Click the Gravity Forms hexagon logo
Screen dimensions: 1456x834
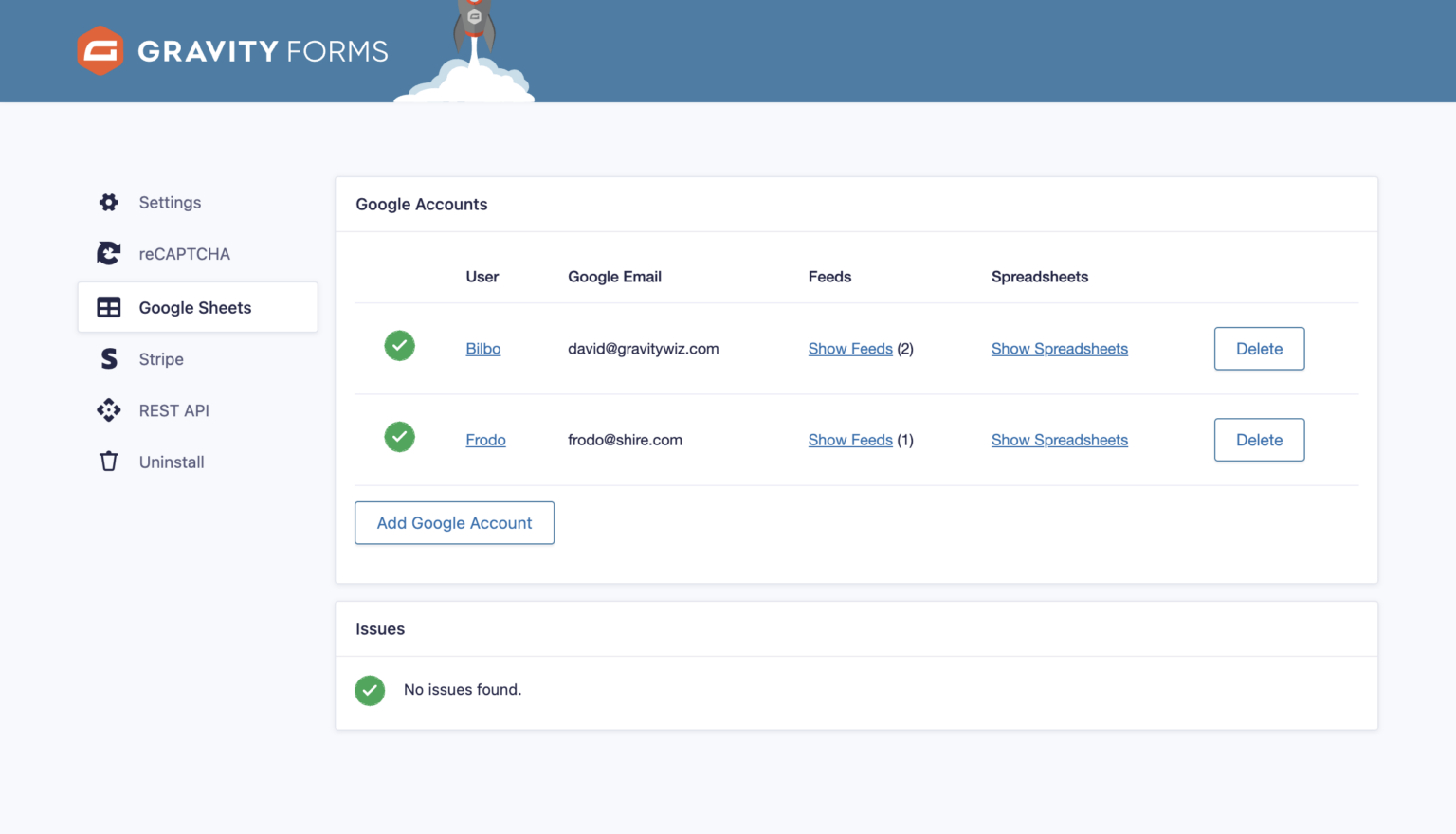[x=100, y=50]
